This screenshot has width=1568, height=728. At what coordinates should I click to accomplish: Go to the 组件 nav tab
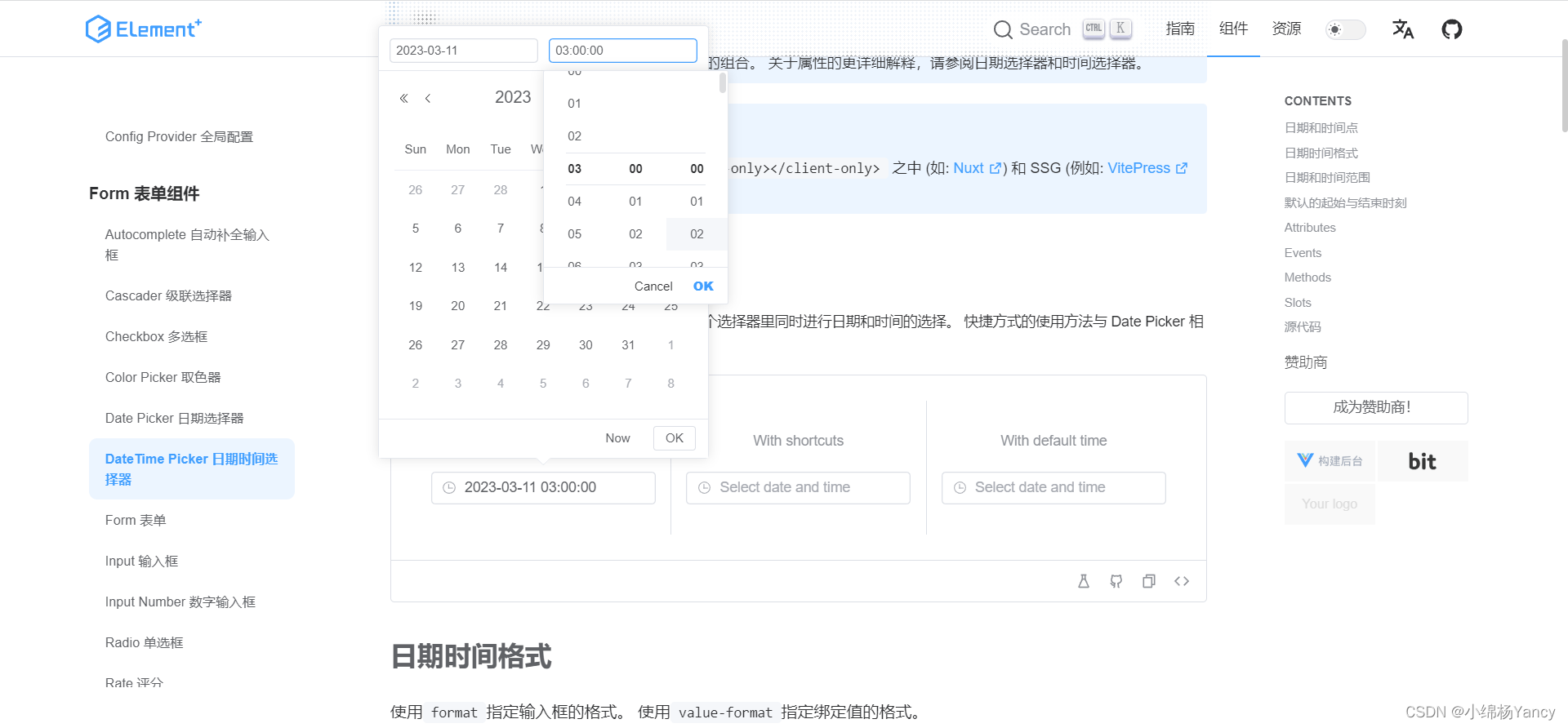tap(1233, 29)
